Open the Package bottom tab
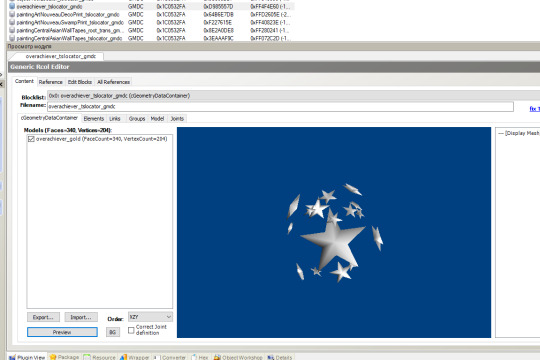This screenshot has width=540, height=360. [64, 357]
